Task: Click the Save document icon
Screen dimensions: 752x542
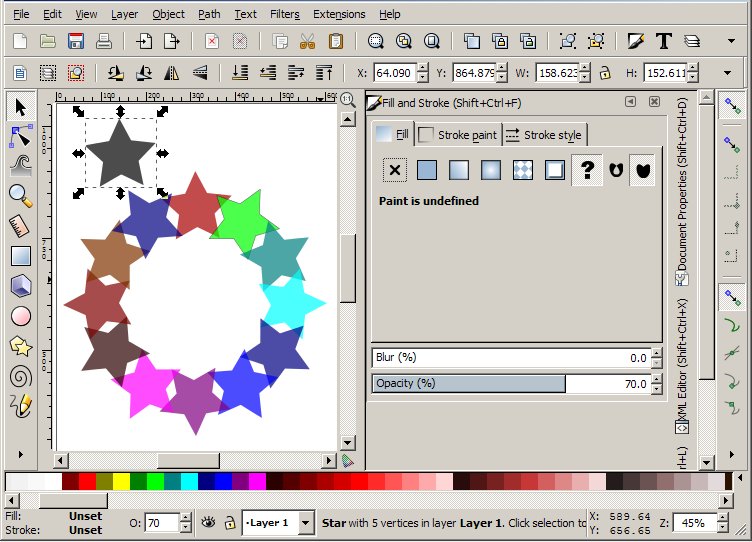Action: [75, 41]
